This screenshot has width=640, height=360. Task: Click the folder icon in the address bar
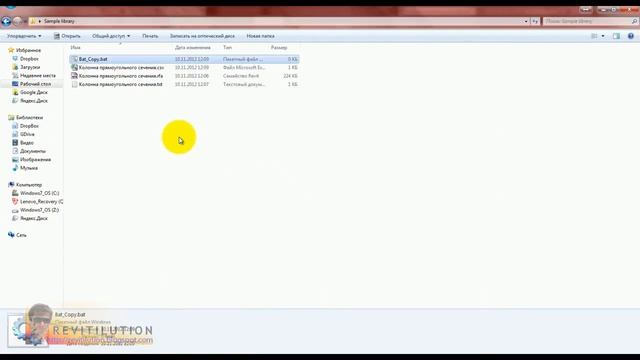tap(33, 21)
